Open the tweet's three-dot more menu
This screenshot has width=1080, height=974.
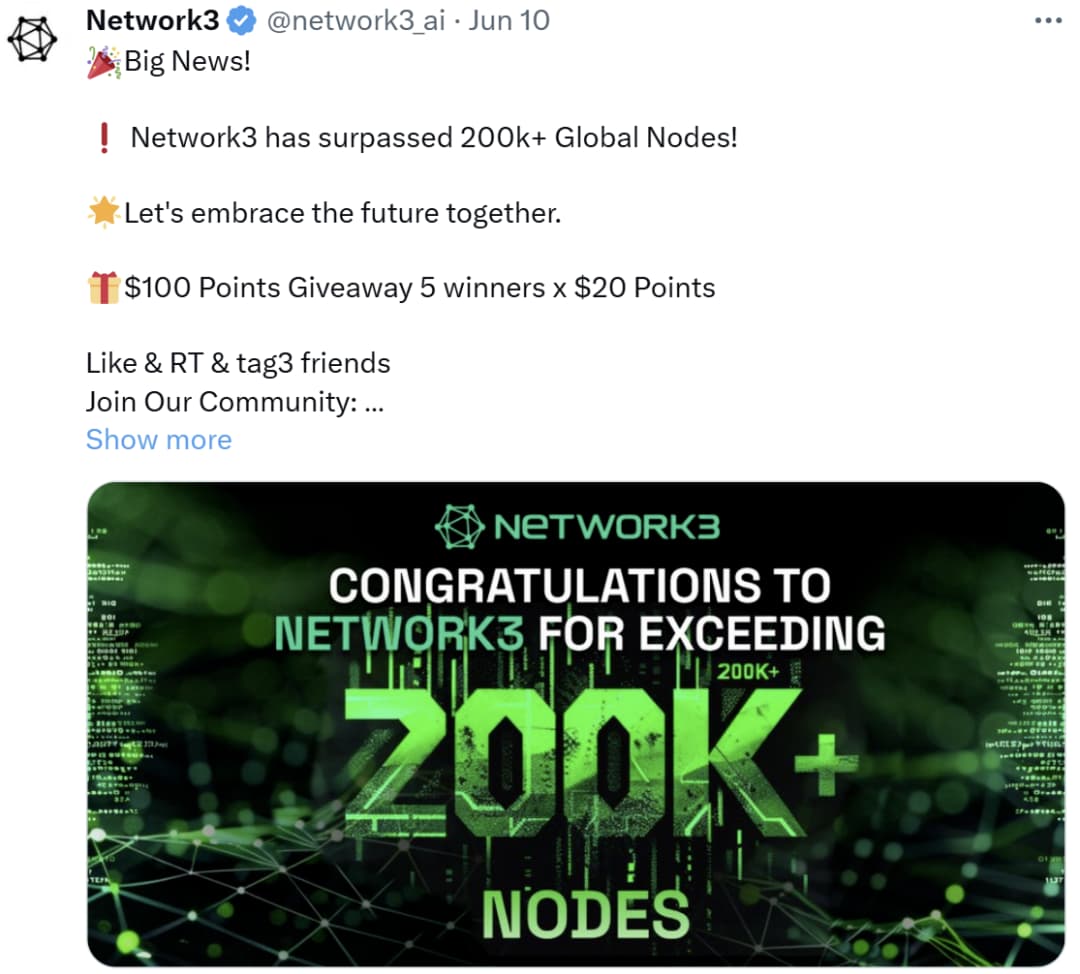pyautogui.click(x=1048, y=20)
